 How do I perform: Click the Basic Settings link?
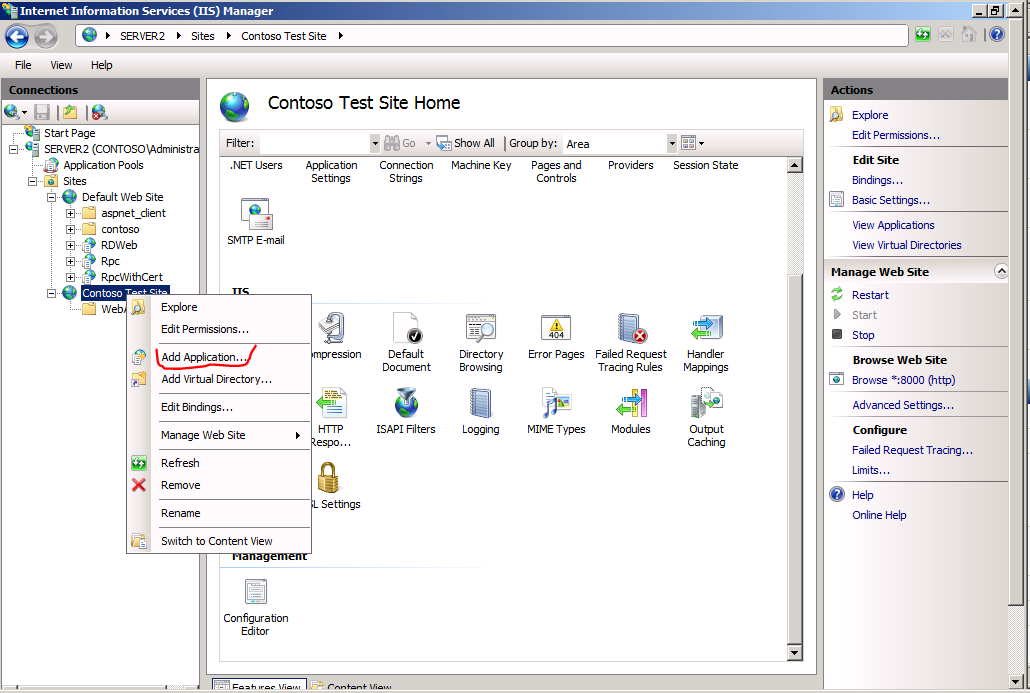(x=891, y=200)
